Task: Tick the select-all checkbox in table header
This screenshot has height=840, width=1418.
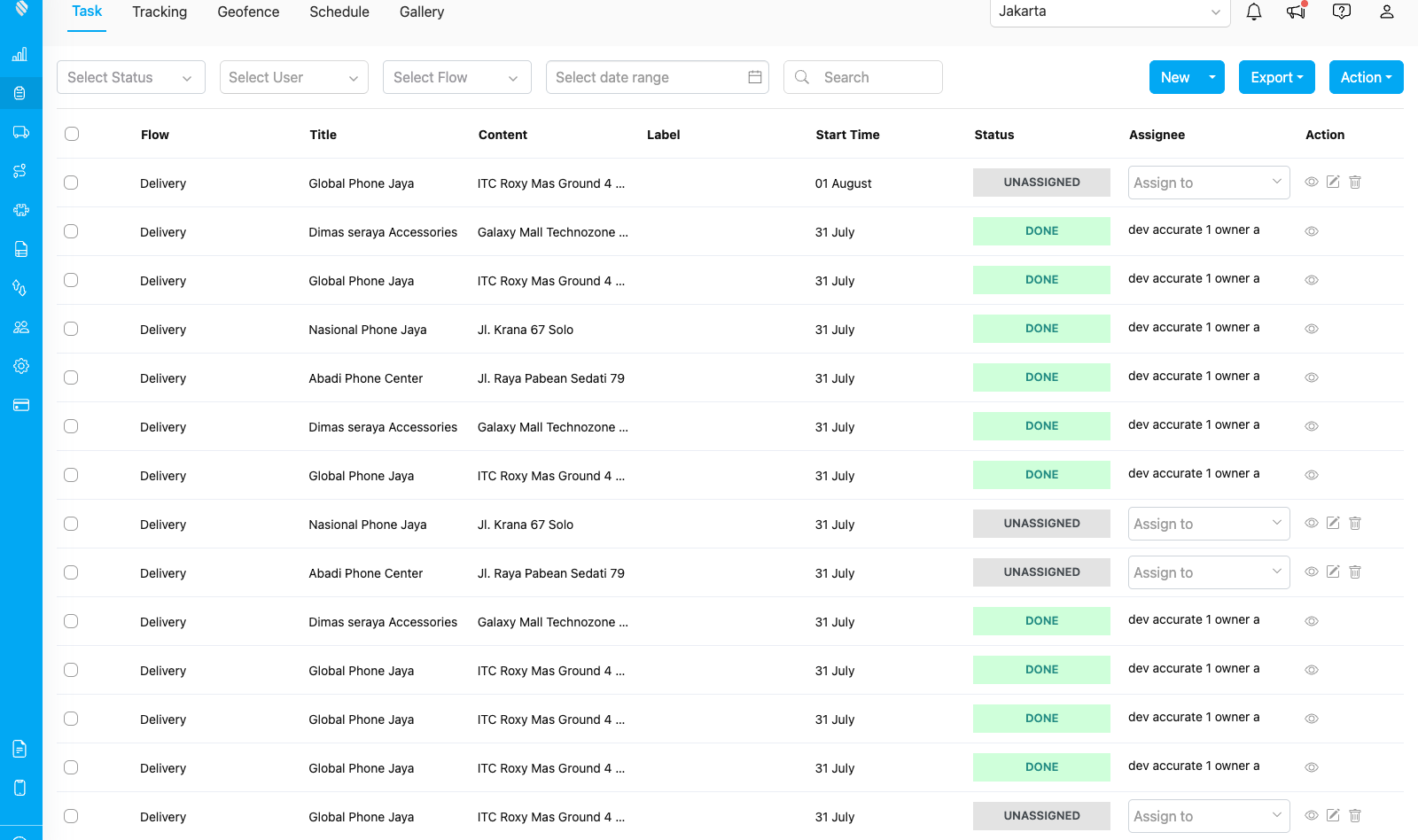Action: pos(72,134)
